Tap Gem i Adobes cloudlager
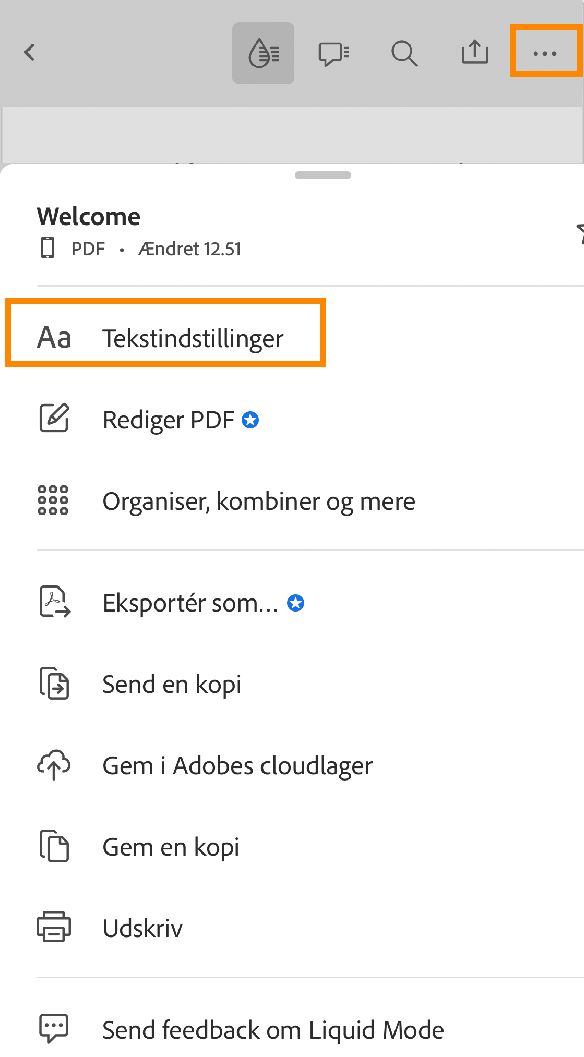 pyautogui.click(x=237, y=765)
